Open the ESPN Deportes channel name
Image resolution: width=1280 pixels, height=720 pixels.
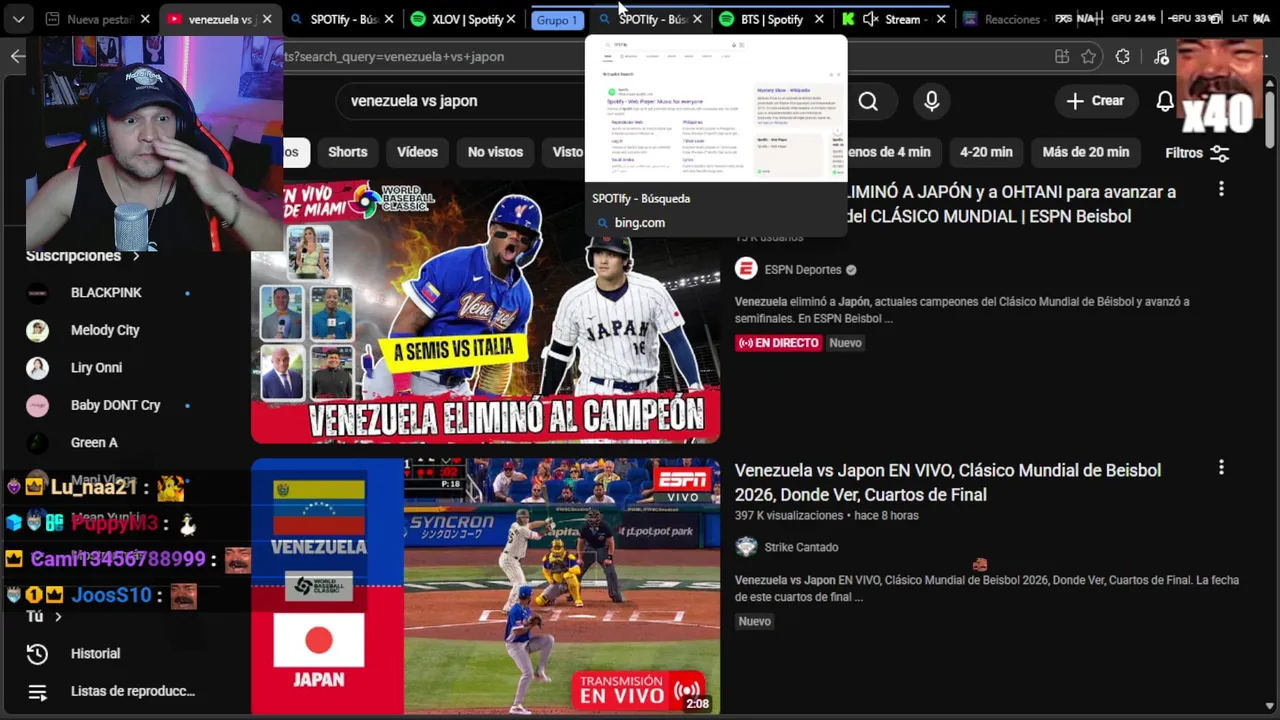pyautogui.click(x=803, y=270)
